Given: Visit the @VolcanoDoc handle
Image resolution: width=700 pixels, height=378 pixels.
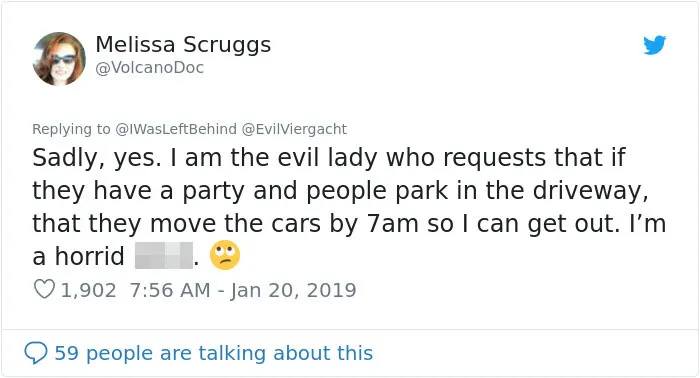Looking at the screenshot, I should 150,68.
